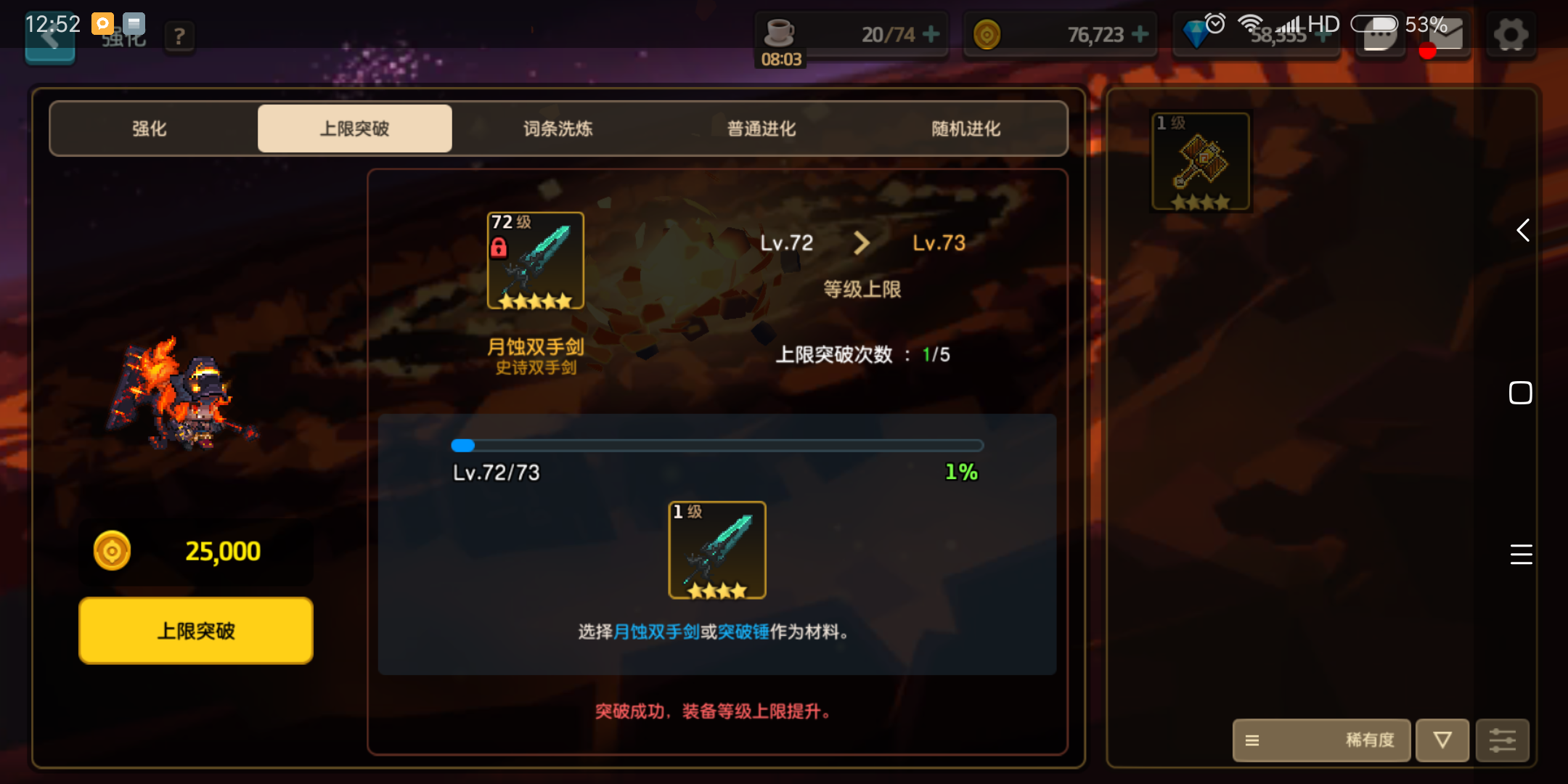This screenshot has width=1568, height=784.
Task: Open the settings gear icon
Action: (1511, 34)
